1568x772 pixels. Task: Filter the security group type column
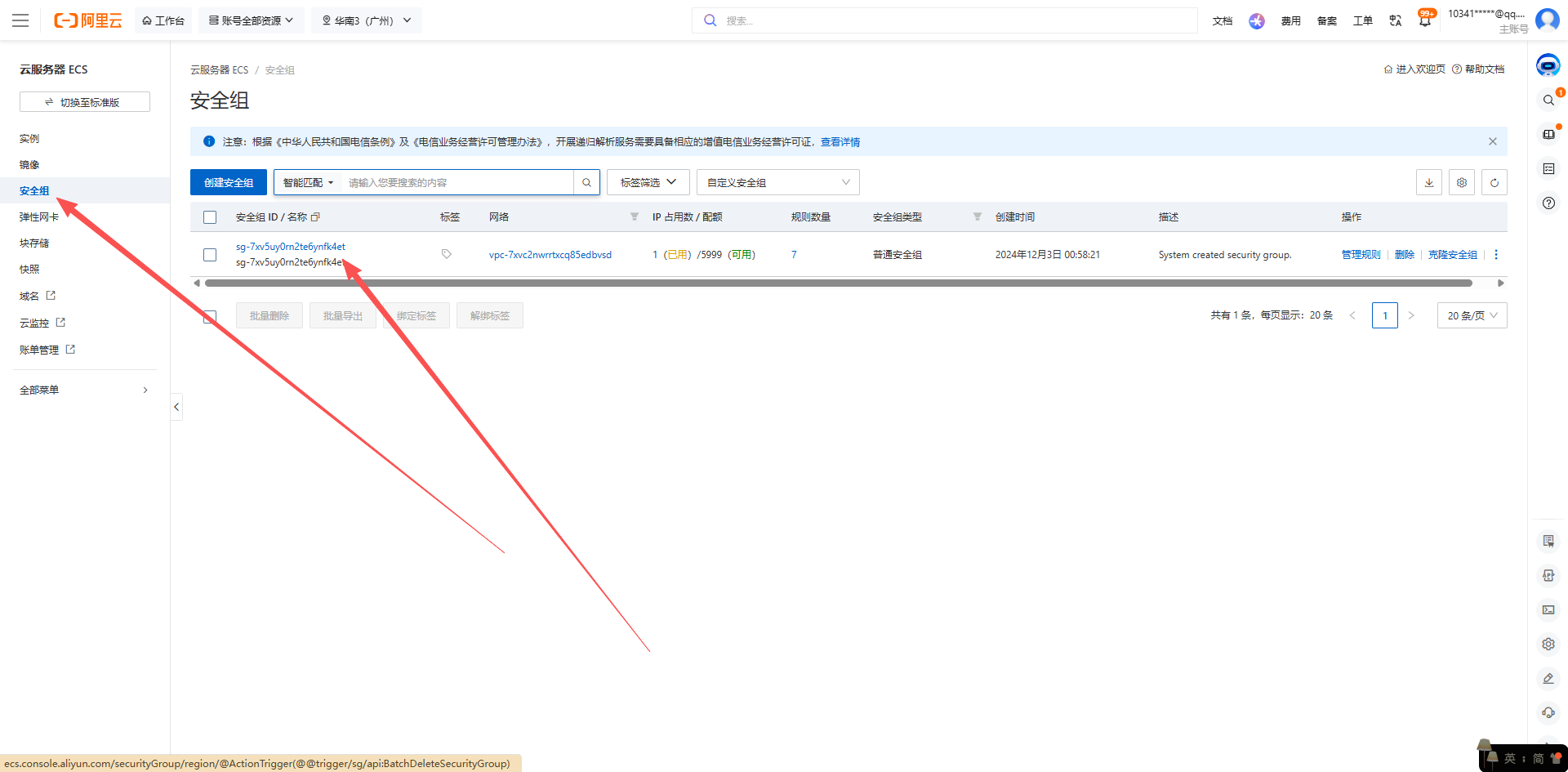[978, 216]
